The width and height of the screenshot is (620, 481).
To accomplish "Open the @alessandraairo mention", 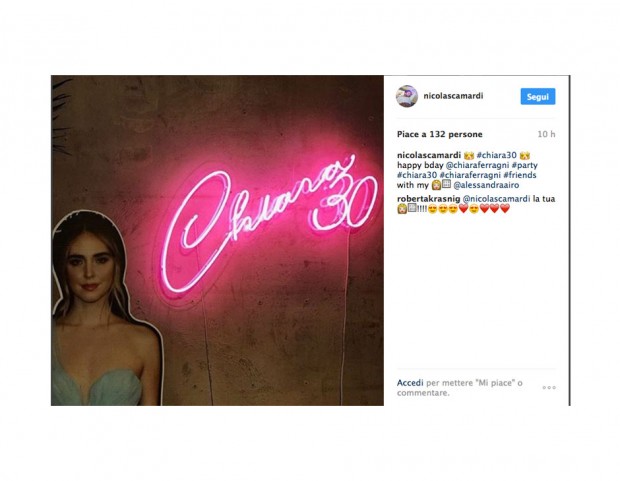I will pyautogui.click(x=486, y=185).
